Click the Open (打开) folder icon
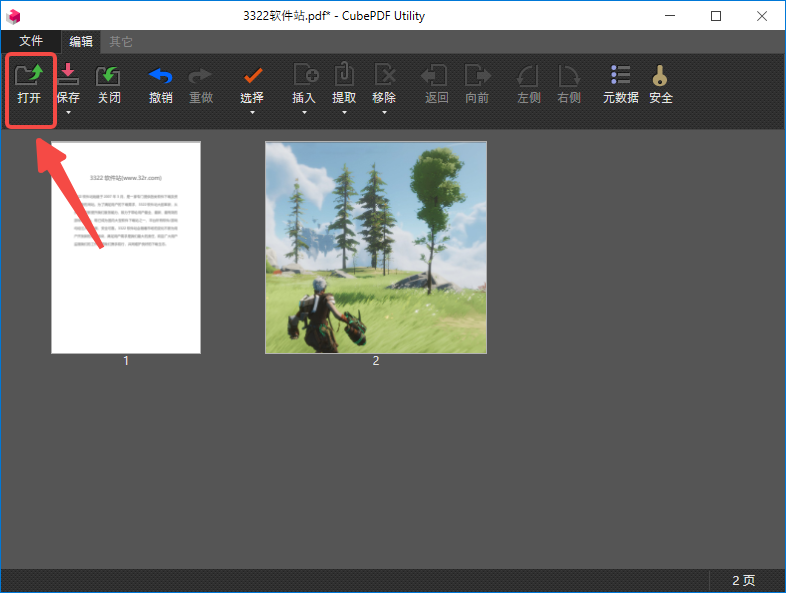This screenshot has width=786, height=593. (x=29, y=75)
